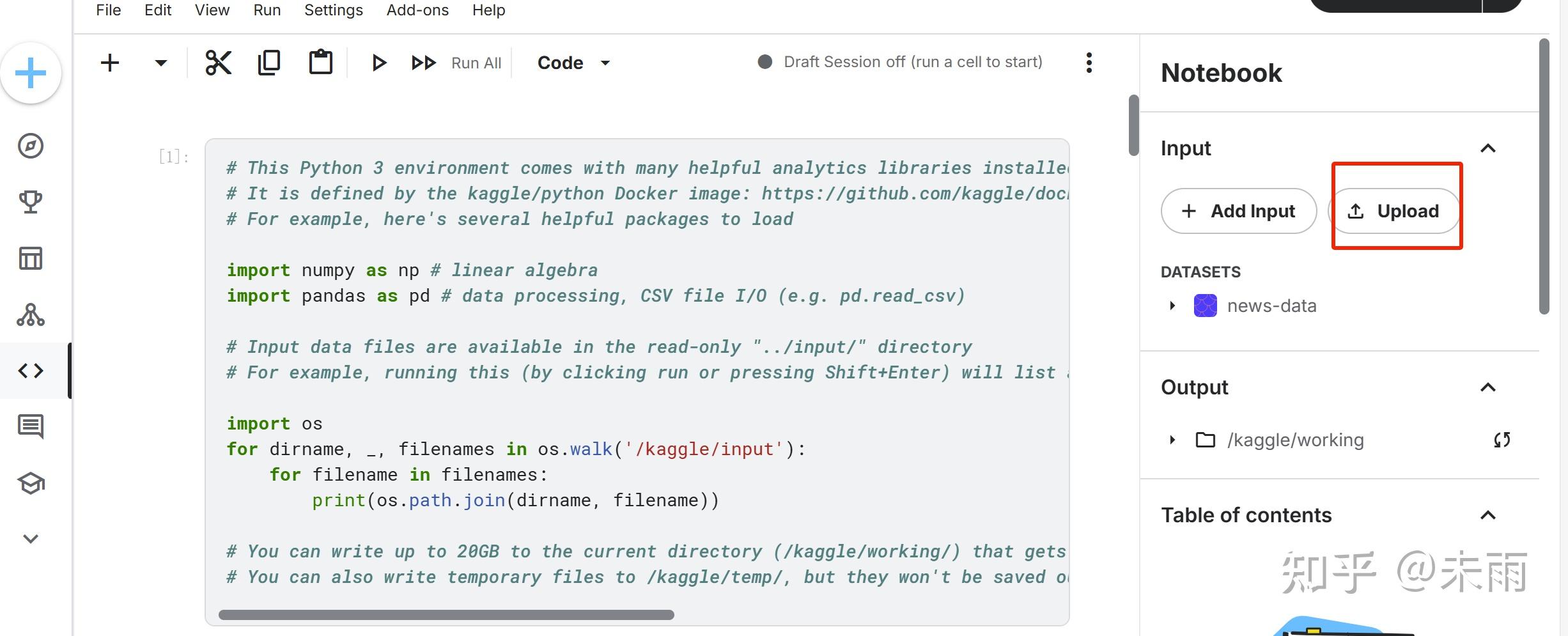Open the Datasets sidebar panel

point(30,258)
